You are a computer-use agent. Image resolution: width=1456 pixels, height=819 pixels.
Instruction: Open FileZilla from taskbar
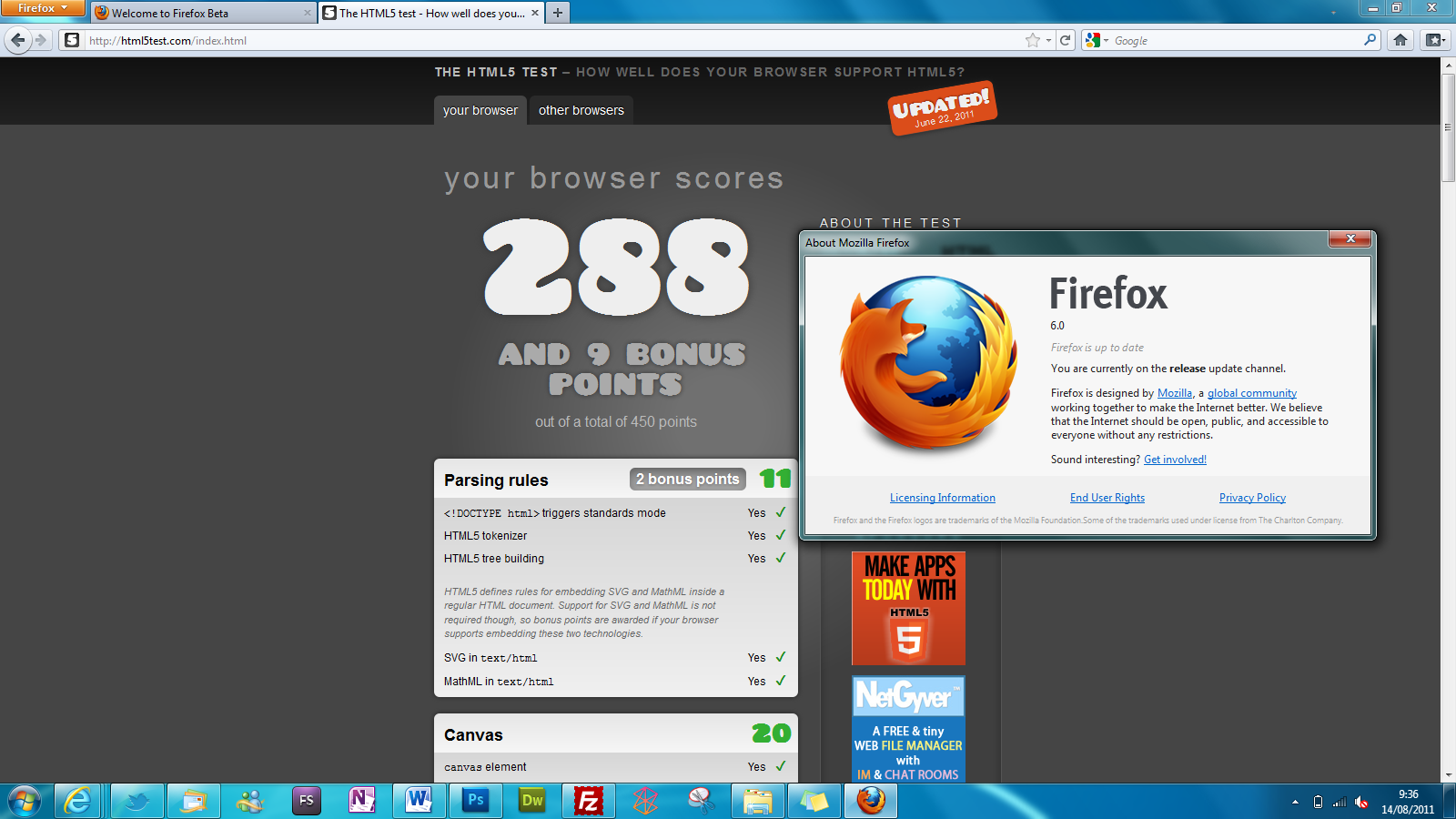pyautogui.click(x=589, y=801)
